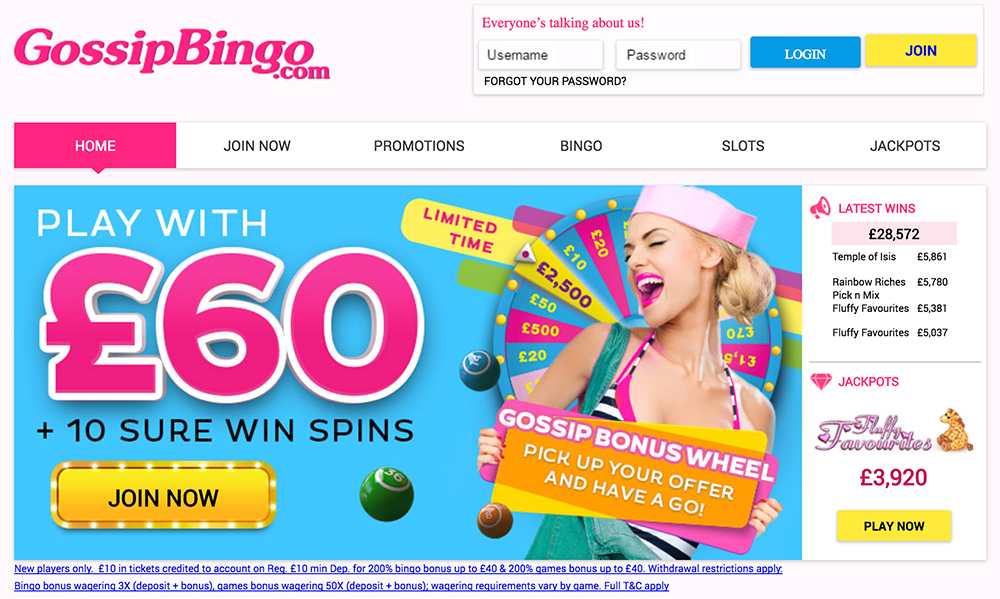Click the green bingo ball numbered 36
The image size is (1000, 599).
click(x=386, y=493)
